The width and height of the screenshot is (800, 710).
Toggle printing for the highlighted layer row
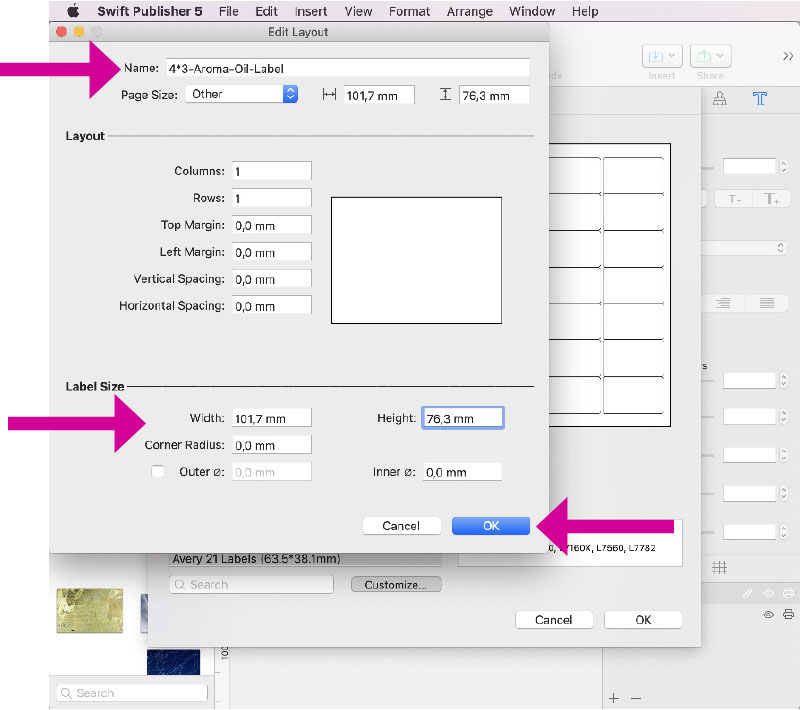point(788,593)
